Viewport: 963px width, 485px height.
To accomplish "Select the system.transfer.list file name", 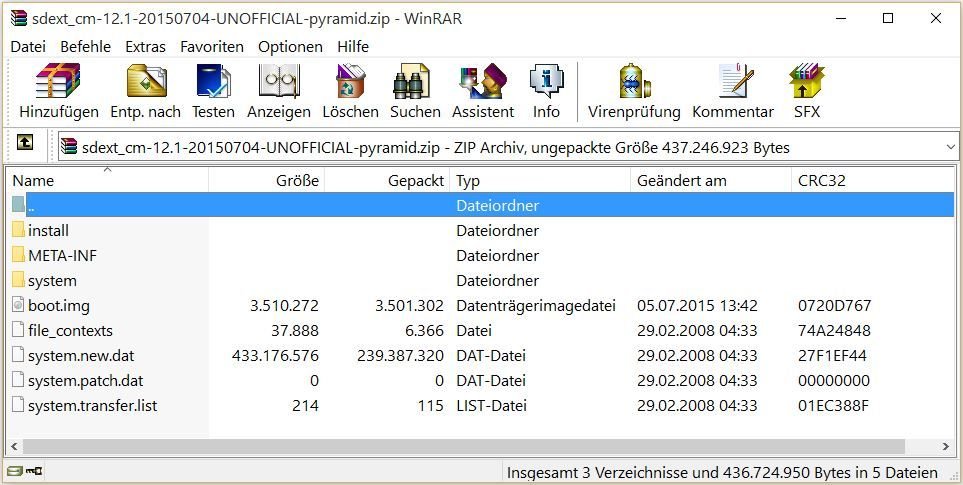I will [x=93, y=406].
